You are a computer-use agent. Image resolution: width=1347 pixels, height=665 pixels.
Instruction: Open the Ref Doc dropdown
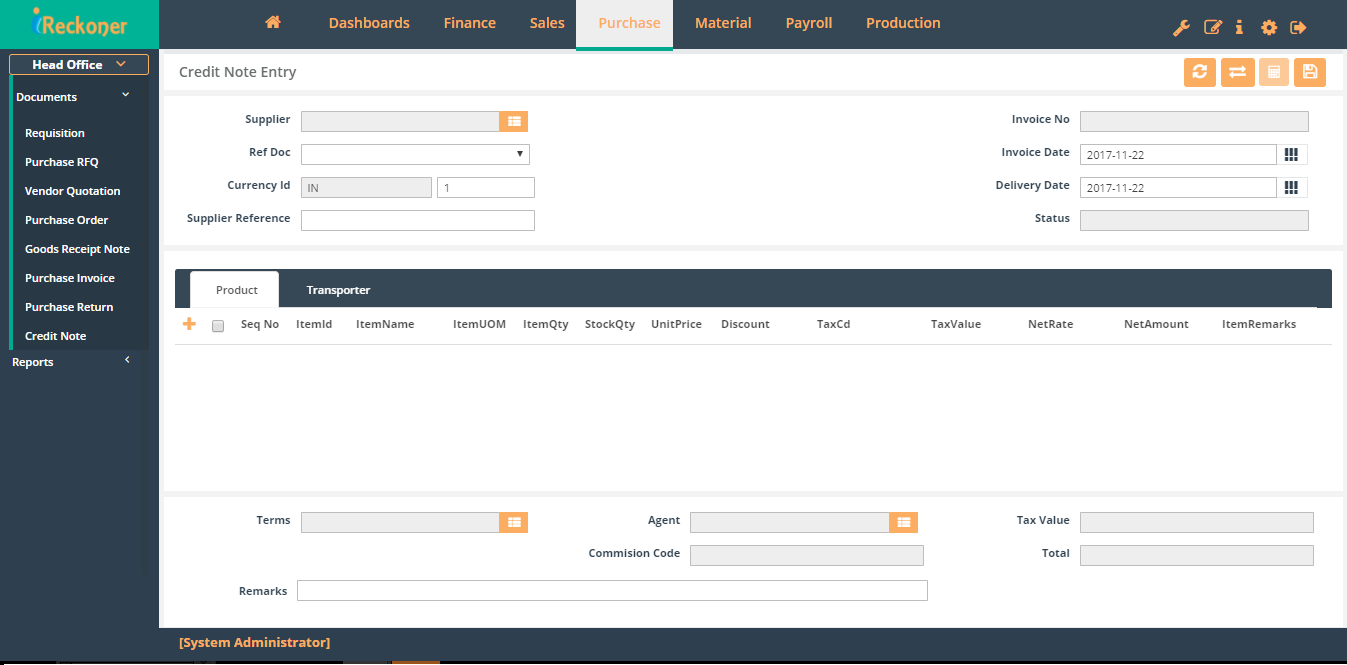[x=519, y=153]
